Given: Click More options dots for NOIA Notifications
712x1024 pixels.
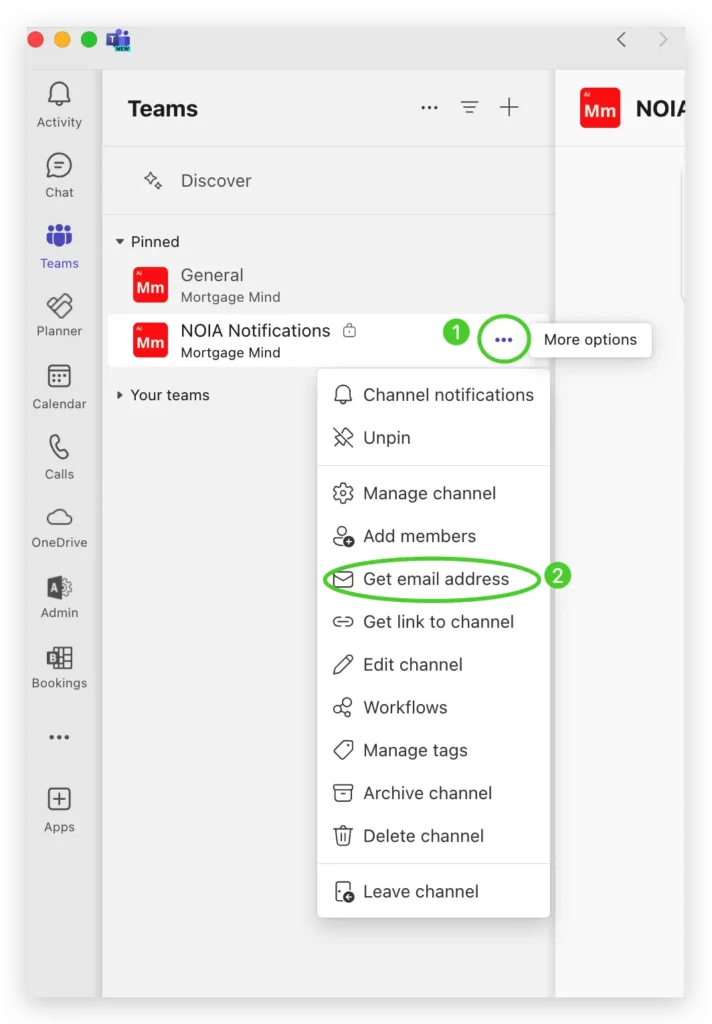Looking at the screenshot, I should click(x=503, y=340).
